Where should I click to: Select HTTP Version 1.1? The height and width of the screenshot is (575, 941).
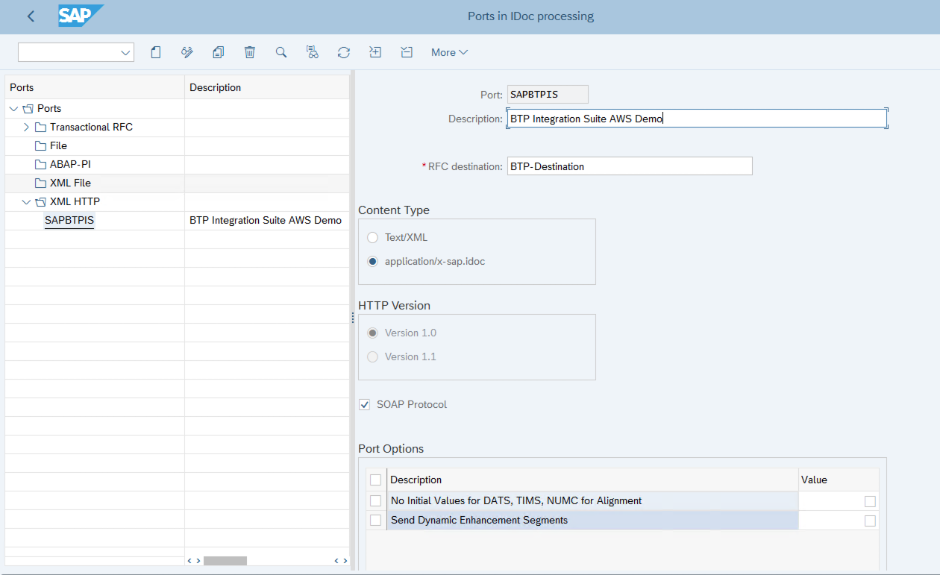point(373,357)
